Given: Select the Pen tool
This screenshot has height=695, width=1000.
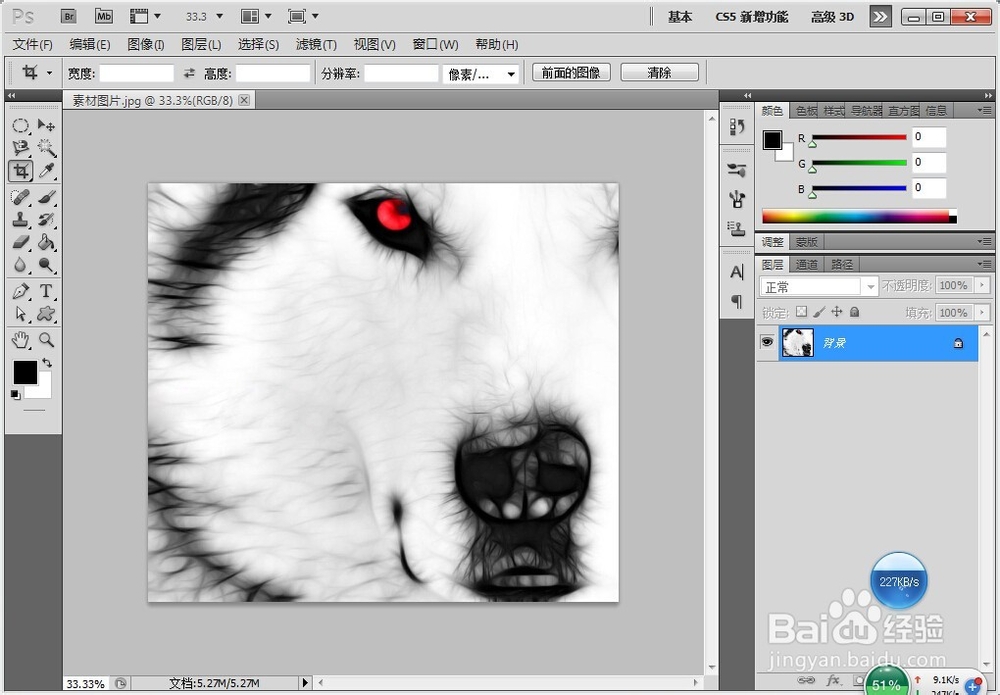Looking at the screenshot, I should (20, 291).
